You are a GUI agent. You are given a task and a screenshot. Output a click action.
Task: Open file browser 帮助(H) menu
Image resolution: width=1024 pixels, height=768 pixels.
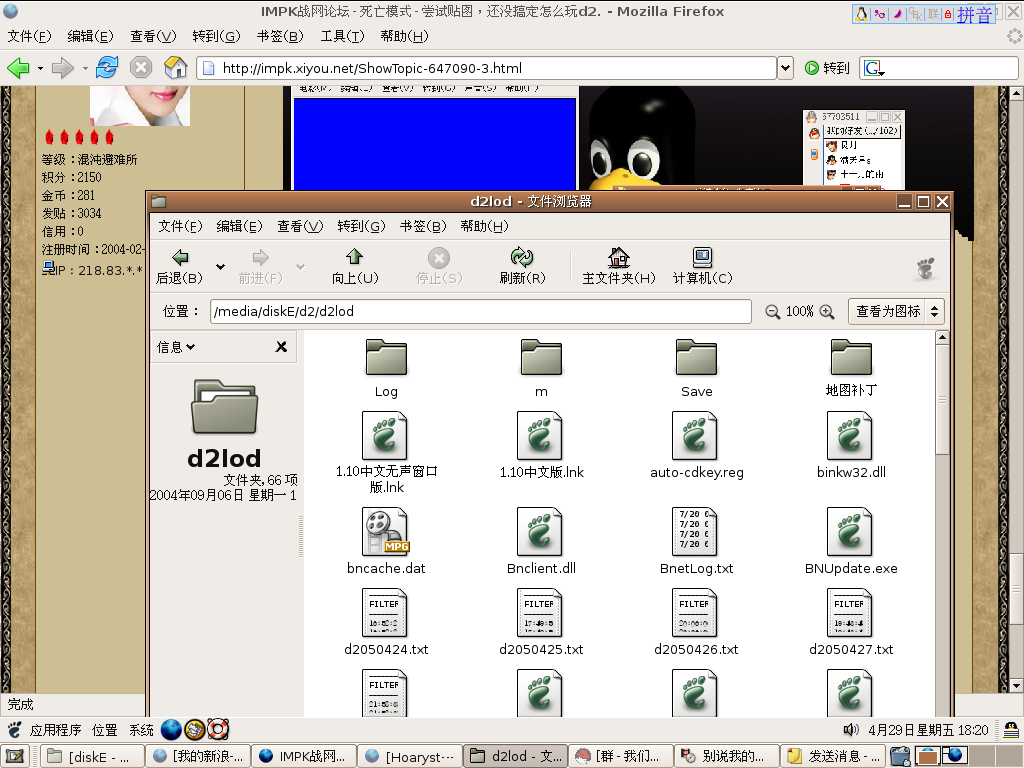(x=484, y=226)
